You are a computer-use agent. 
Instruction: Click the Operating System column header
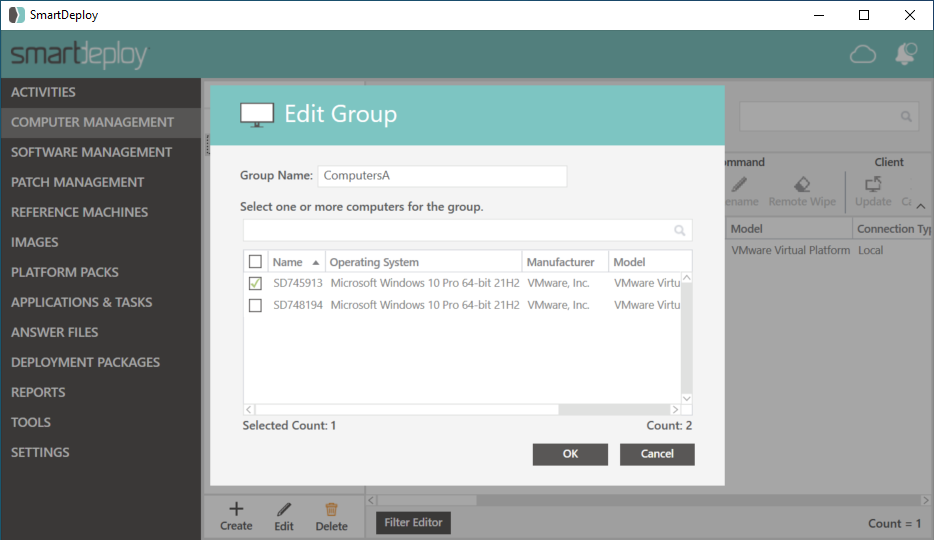coord(424,262)
